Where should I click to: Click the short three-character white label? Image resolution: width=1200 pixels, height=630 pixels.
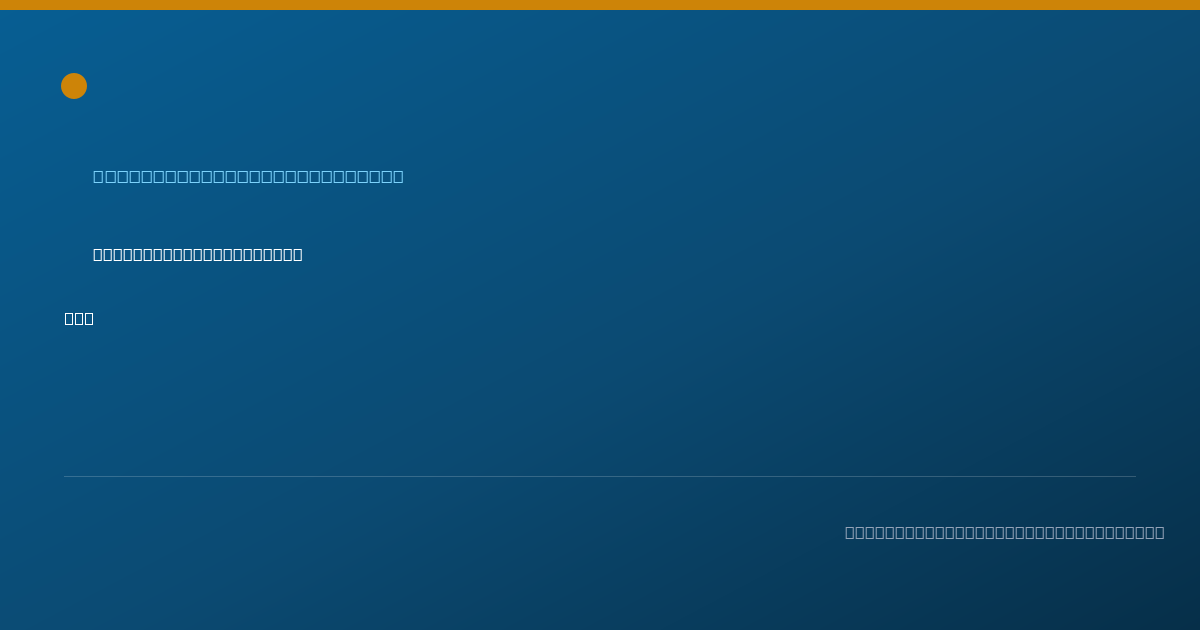point(79,318)
